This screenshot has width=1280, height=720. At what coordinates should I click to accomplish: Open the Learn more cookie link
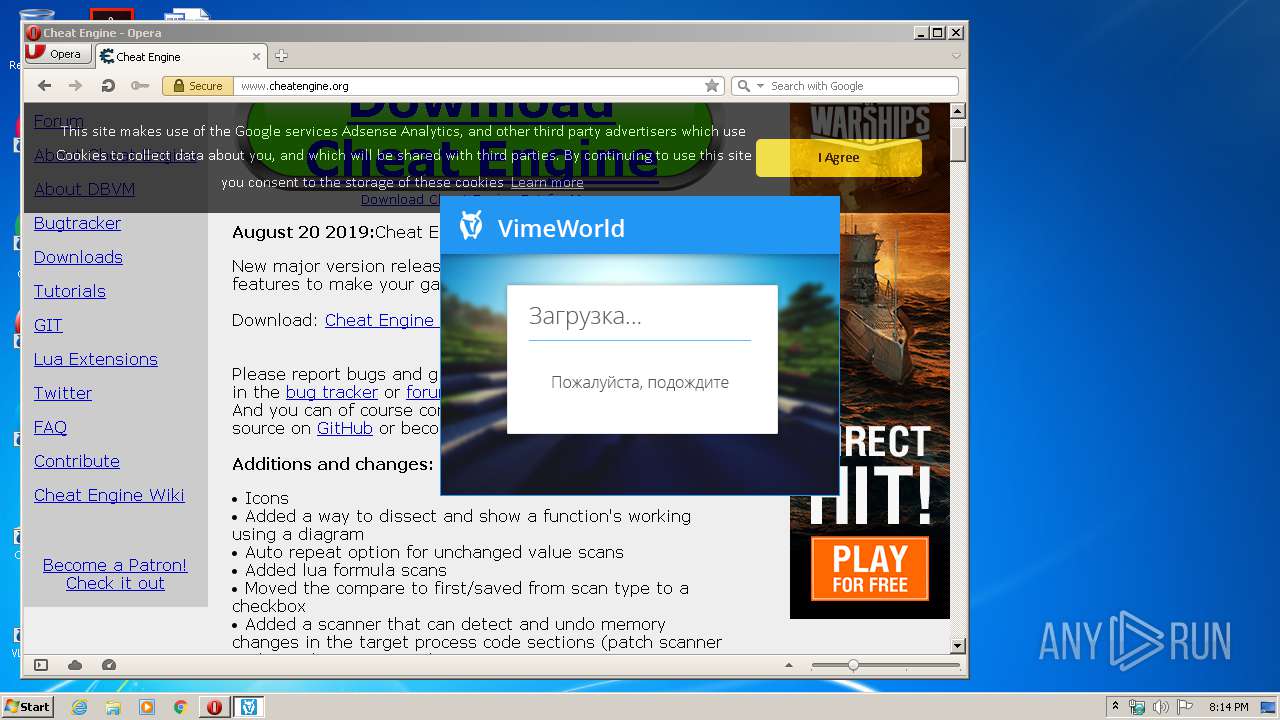tap(547, 182)
